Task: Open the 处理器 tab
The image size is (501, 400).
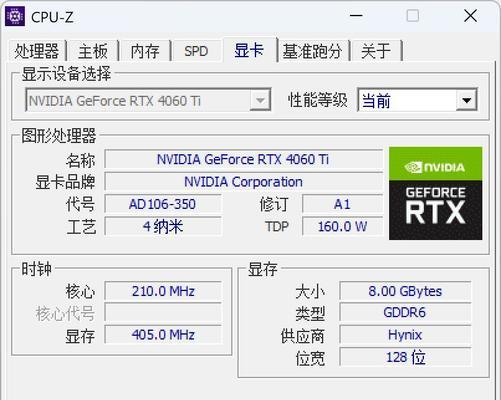Action: click(x=37, y=51)
